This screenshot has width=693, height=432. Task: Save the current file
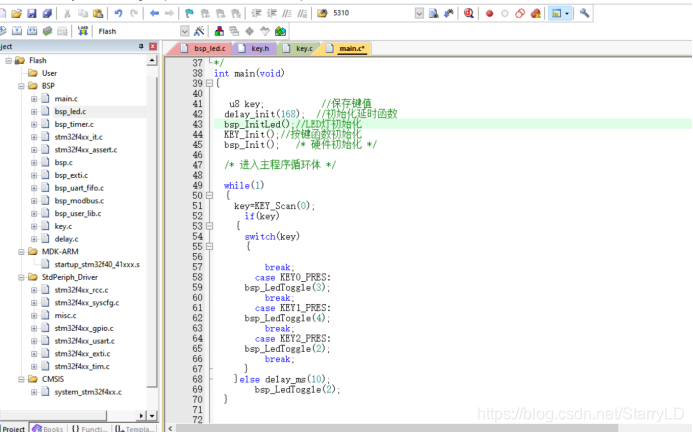(x=32, y=13)
